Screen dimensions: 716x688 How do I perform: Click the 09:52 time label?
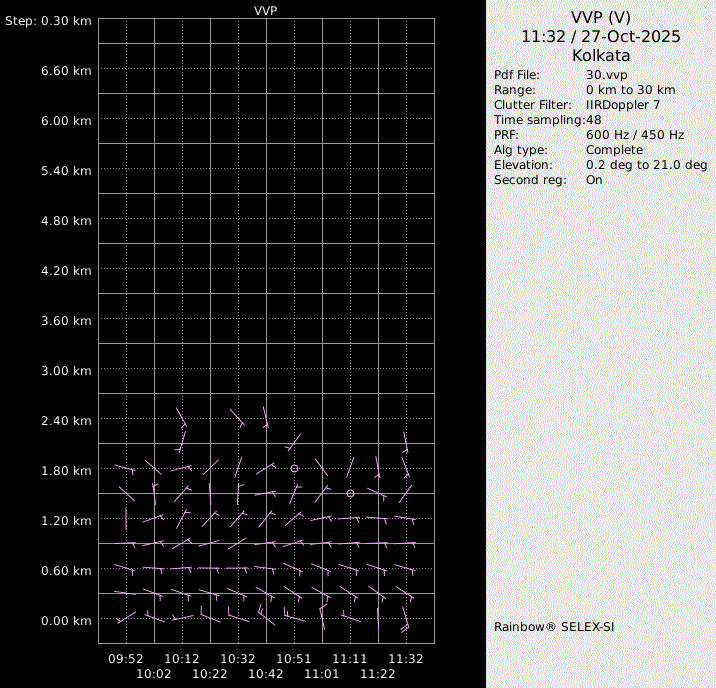126,659
